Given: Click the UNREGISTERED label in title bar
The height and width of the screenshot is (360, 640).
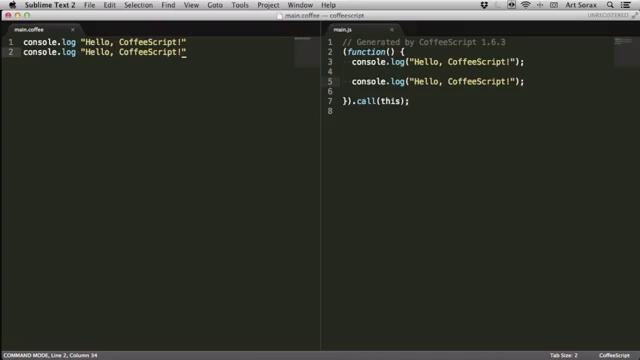Looking at the screenshot, I should 608,16.
